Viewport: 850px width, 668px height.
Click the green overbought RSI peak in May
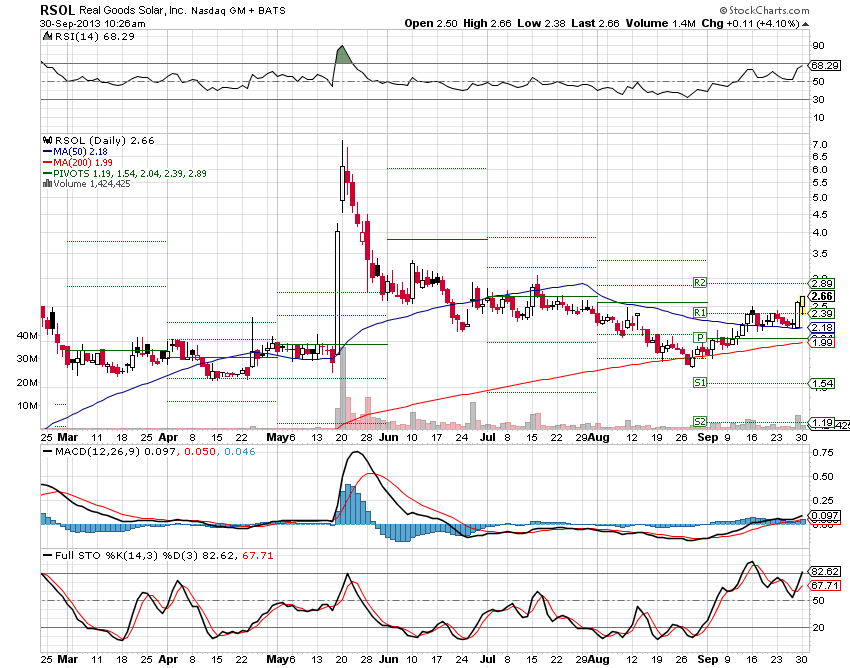pos(342,55)
